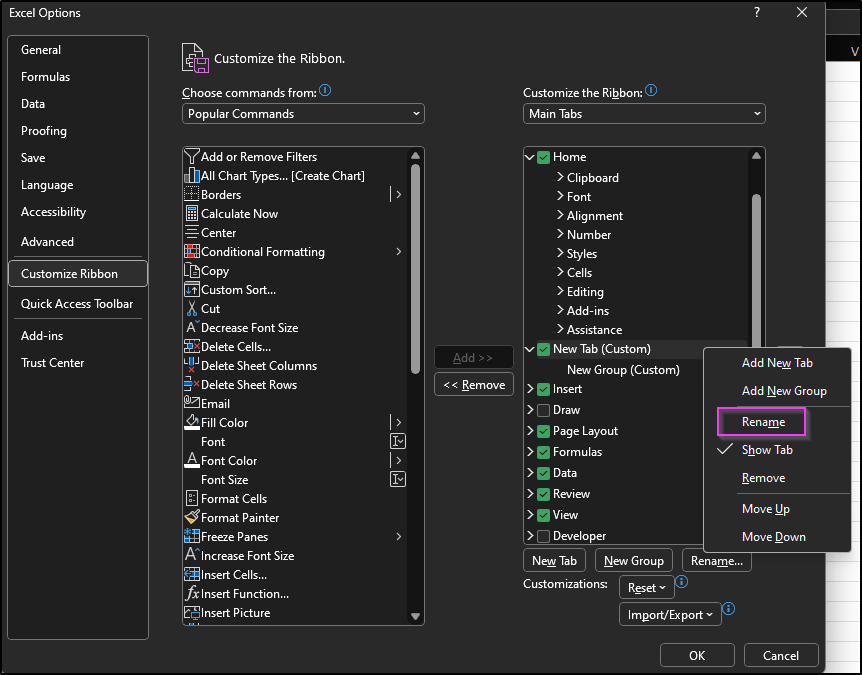The height and width of the screenshot is (675, 862).
Task: Toggle the Home tab checkbox
Action: pyautogui.click(x=543, y=157)
